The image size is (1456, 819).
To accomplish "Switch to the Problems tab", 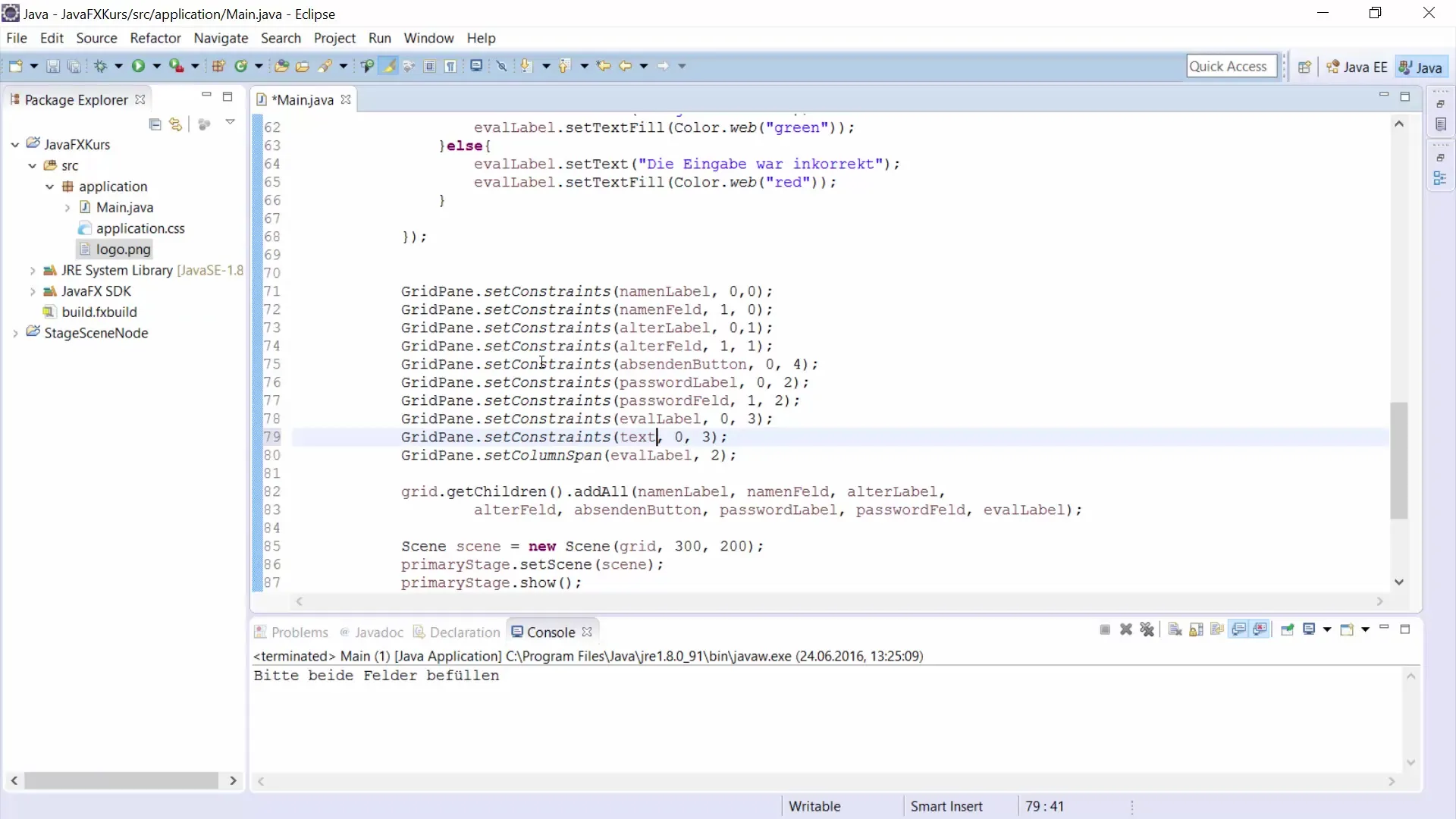I will tap(291, 632).
